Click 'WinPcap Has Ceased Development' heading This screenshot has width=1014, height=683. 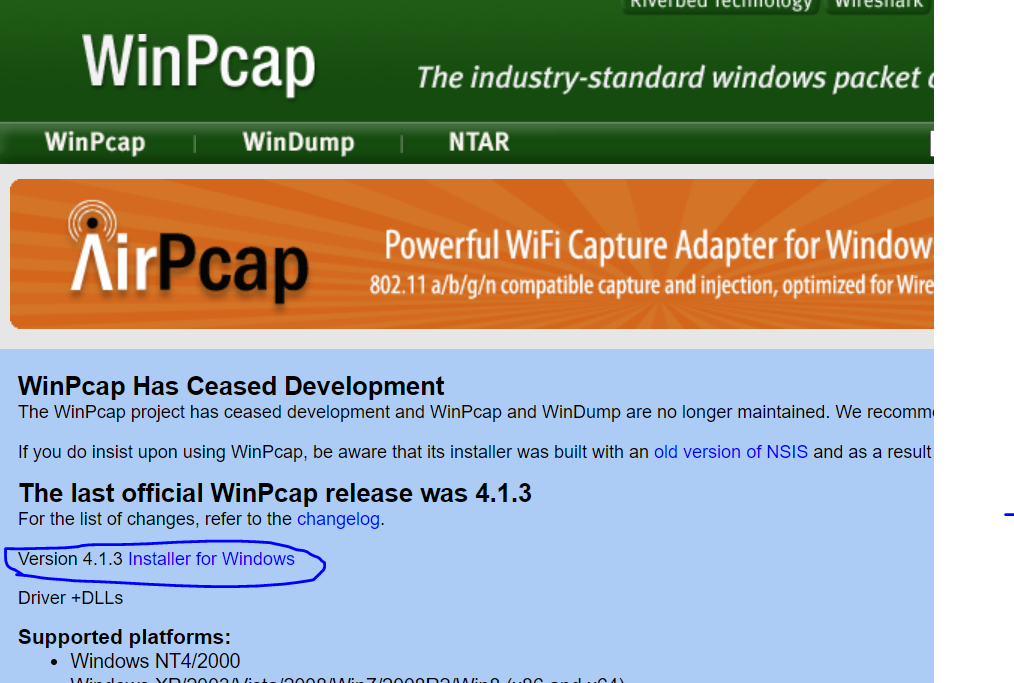pyautogui.click(x=231, y=386)
